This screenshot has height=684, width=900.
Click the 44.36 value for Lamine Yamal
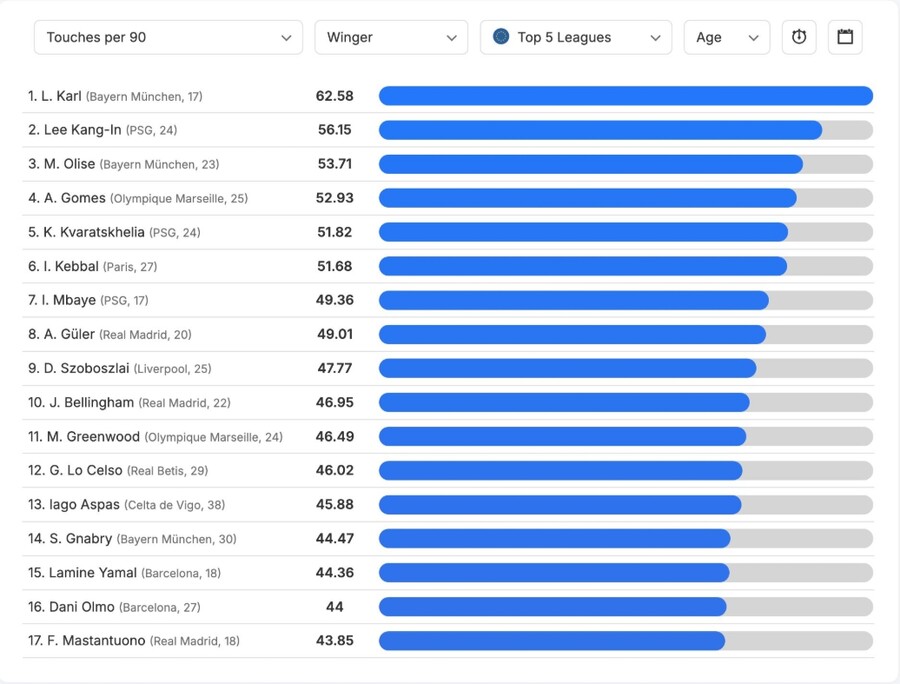coord(335,573)
